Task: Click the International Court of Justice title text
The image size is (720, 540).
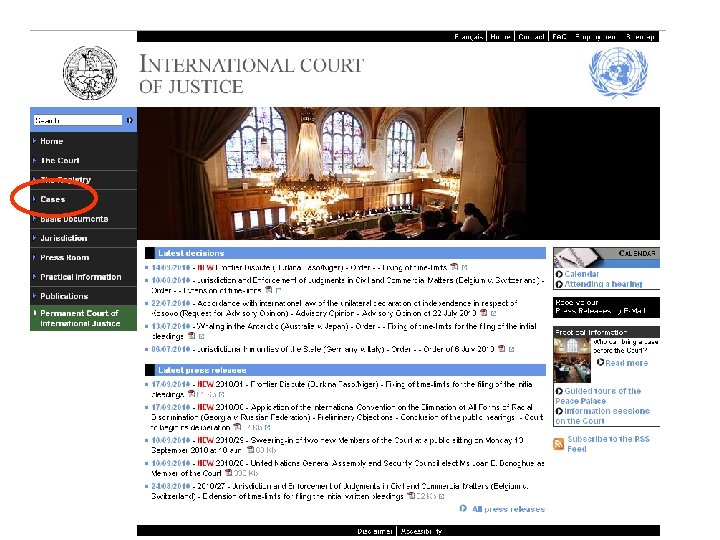Action: click(x=252, y=75)
